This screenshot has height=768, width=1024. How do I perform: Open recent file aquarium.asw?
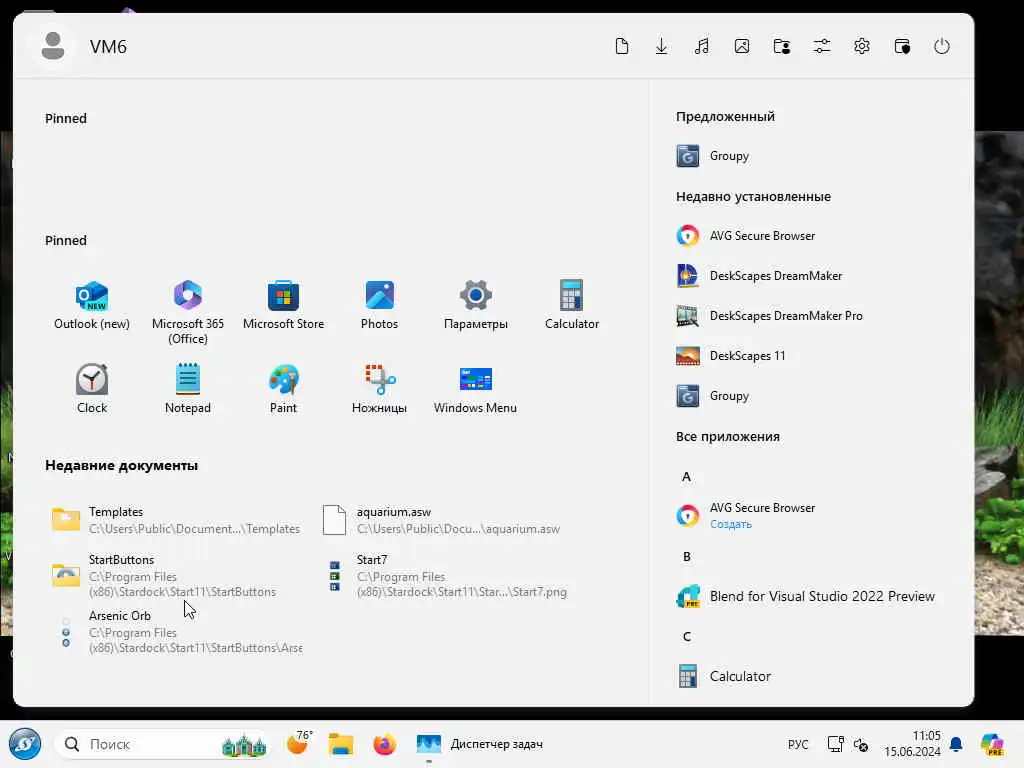point(441,520)
